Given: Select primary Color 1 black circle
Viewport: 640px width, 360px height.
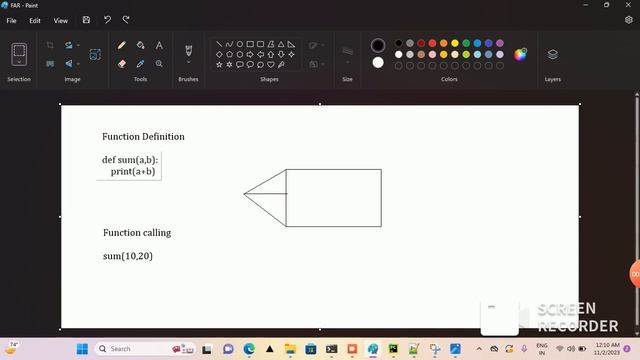Looking at the screenshot, I should 378,45.
